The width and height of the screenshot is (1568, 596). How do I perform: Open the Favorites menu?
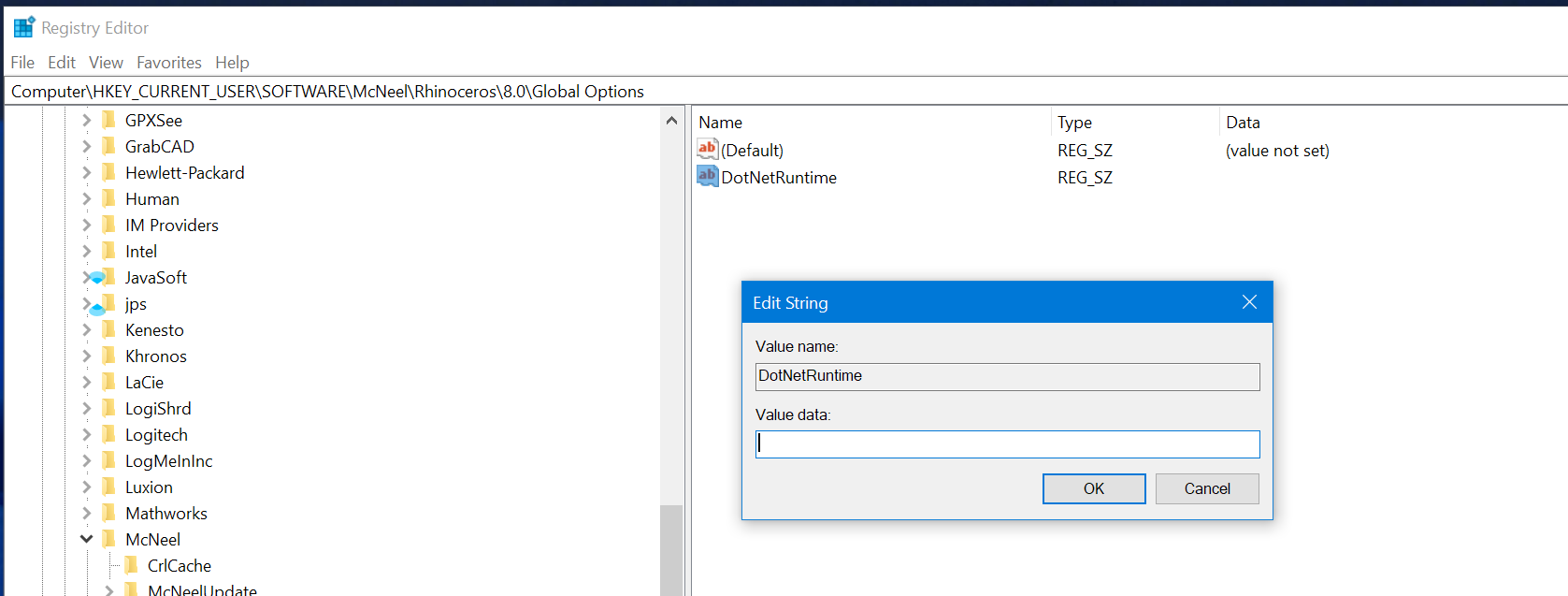pyautogui.click(x=169, y=63)
